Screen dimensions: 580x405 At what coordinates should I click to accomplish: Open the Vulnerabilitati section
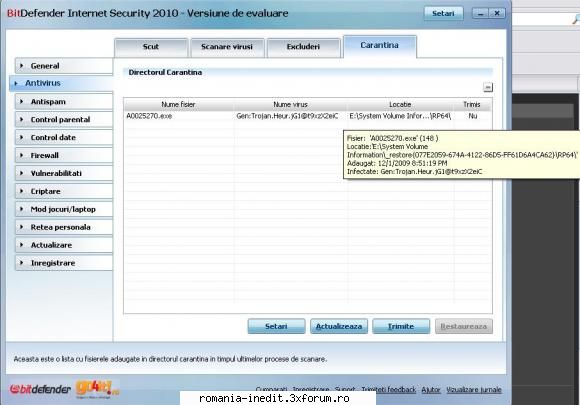(64, 173)
